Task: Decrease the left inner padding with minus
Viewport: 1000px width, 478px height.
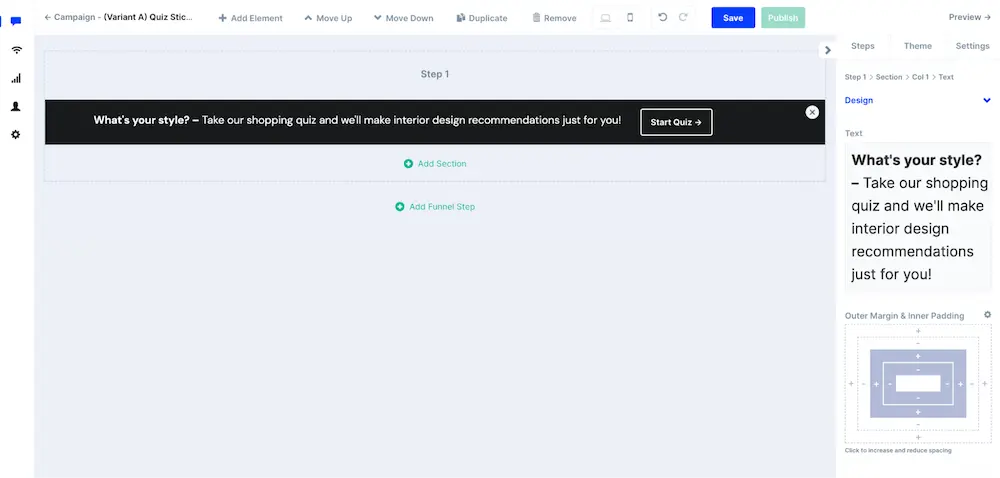Action: (x=890, y=384)
